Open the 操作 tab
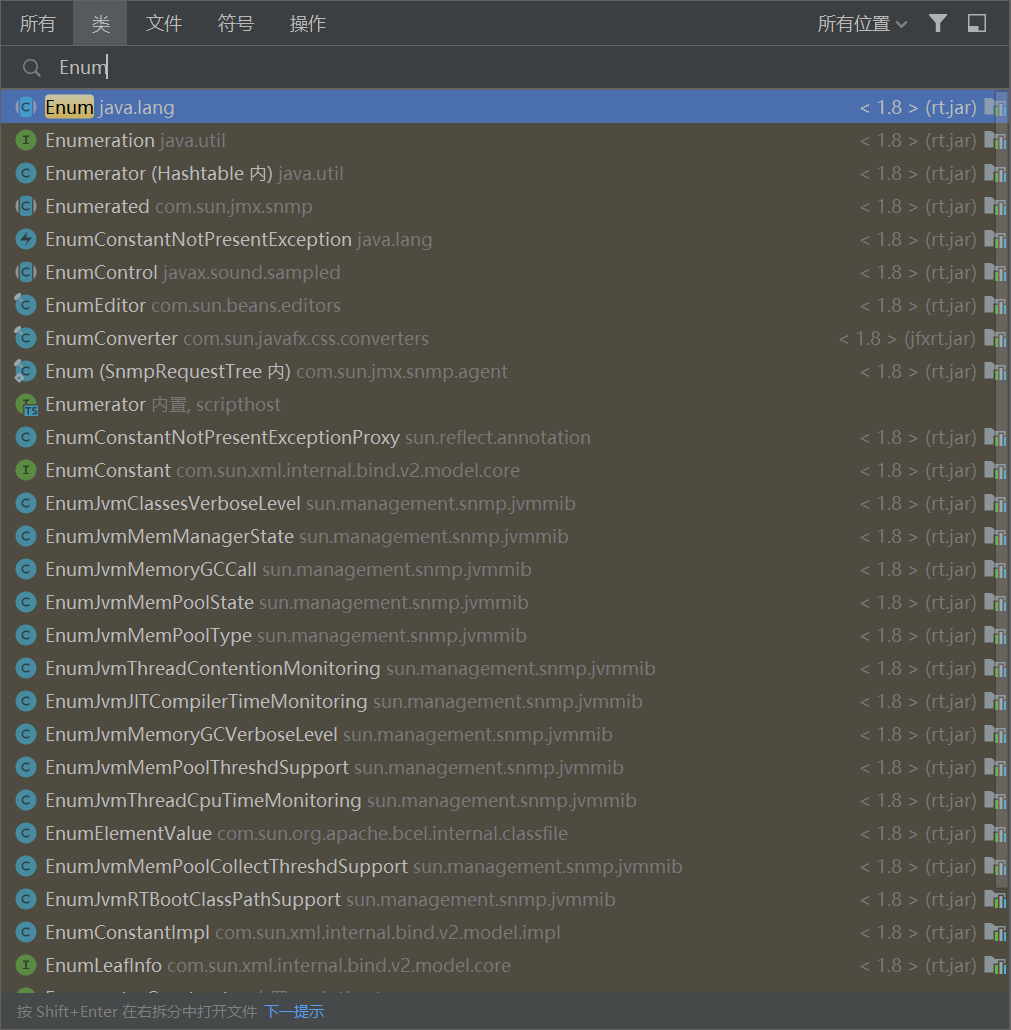 click(x=307, y=24)
